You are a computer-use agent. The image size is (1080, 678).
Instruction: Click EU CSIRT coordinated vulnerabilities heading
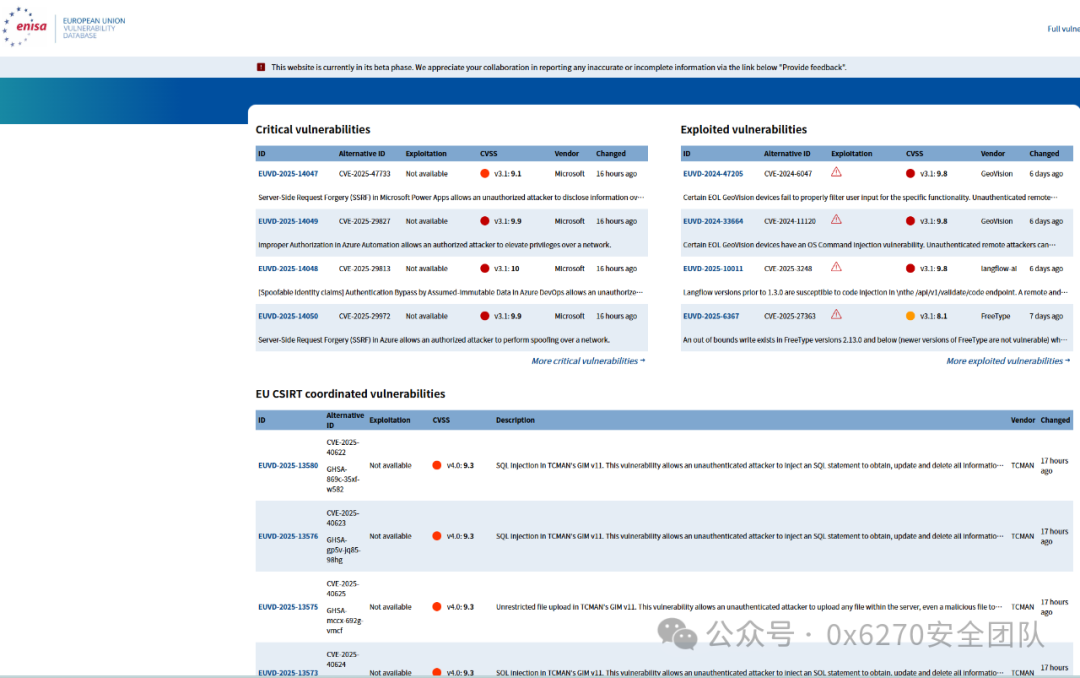[350, 394]
